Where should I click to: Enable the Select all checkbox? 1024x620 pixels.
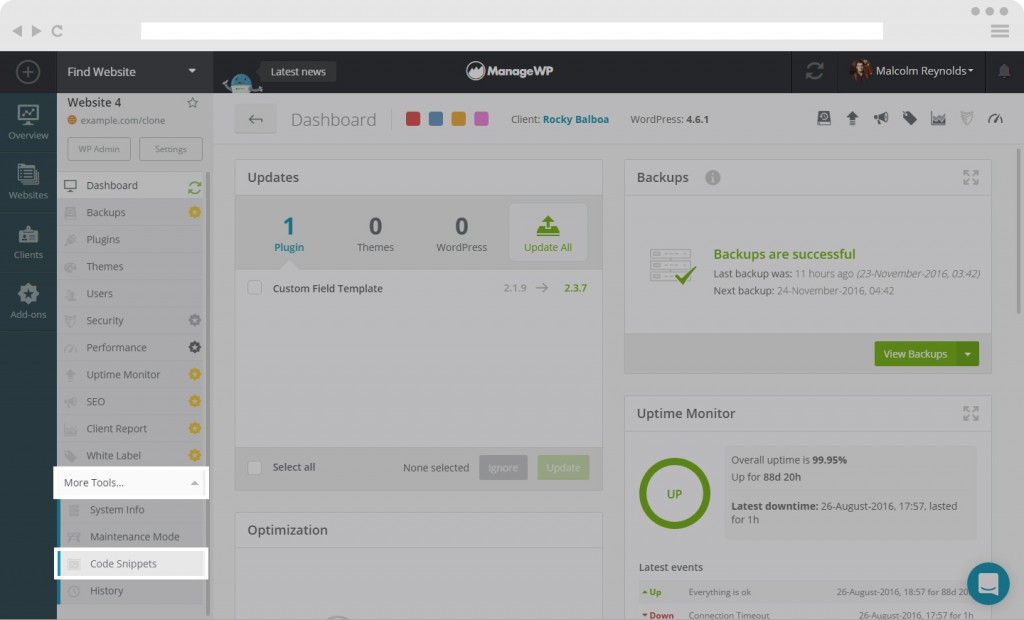[x=253, y=467]
